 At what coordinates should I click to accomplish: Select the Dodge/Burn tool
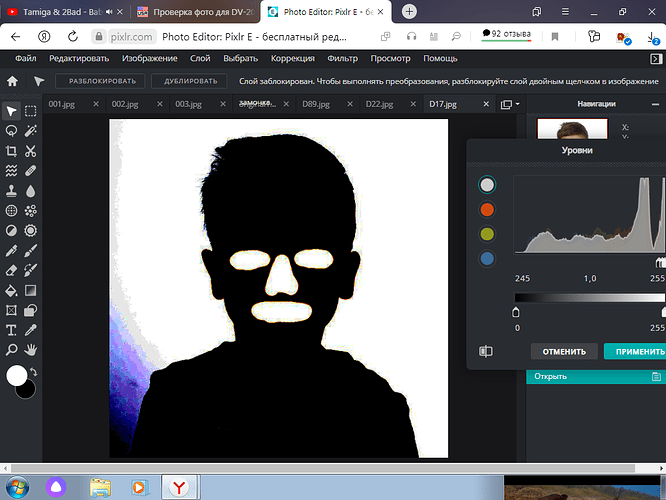[x=11, y=231]
